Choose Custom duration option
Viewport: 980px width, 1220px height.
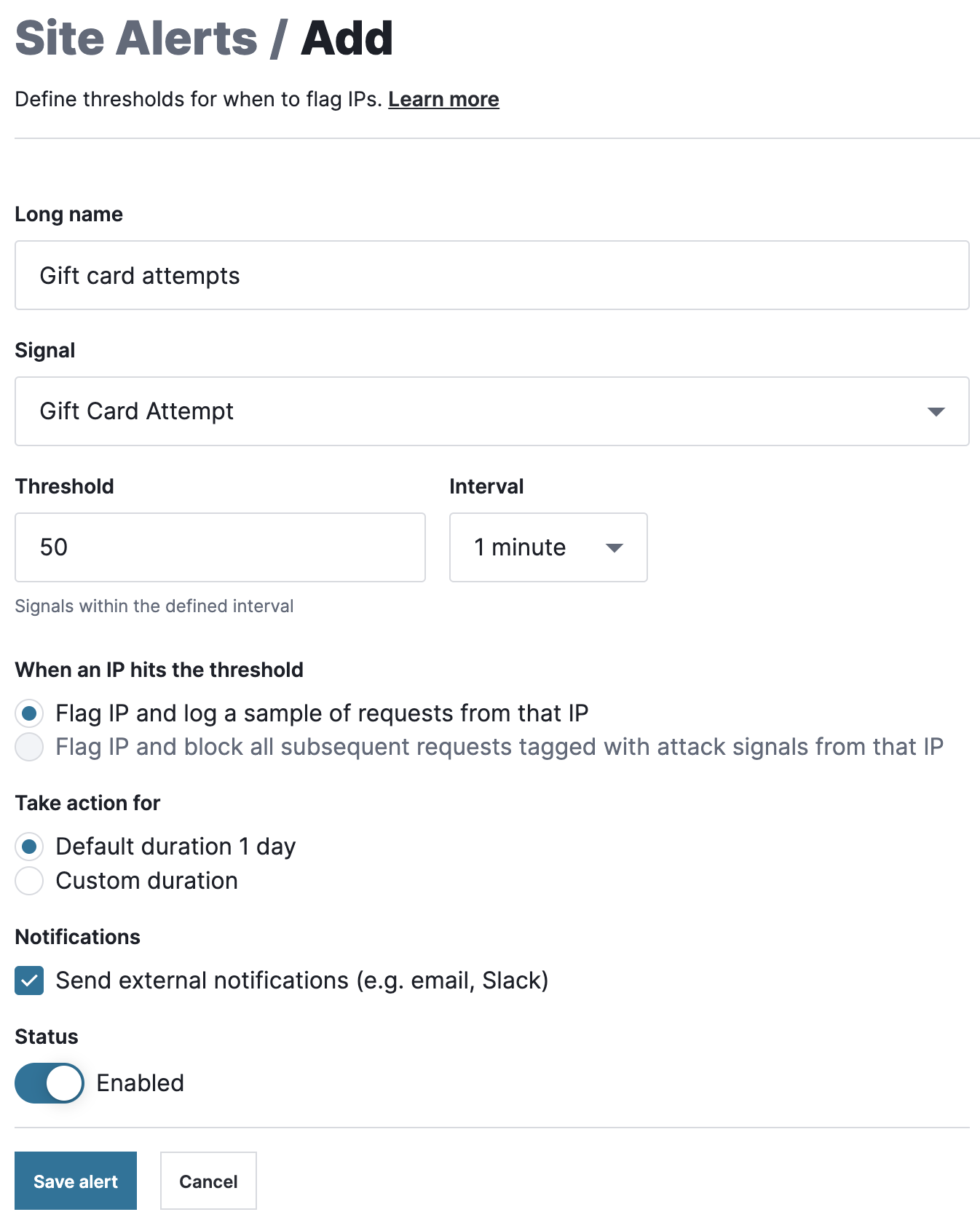click(29, 881)
